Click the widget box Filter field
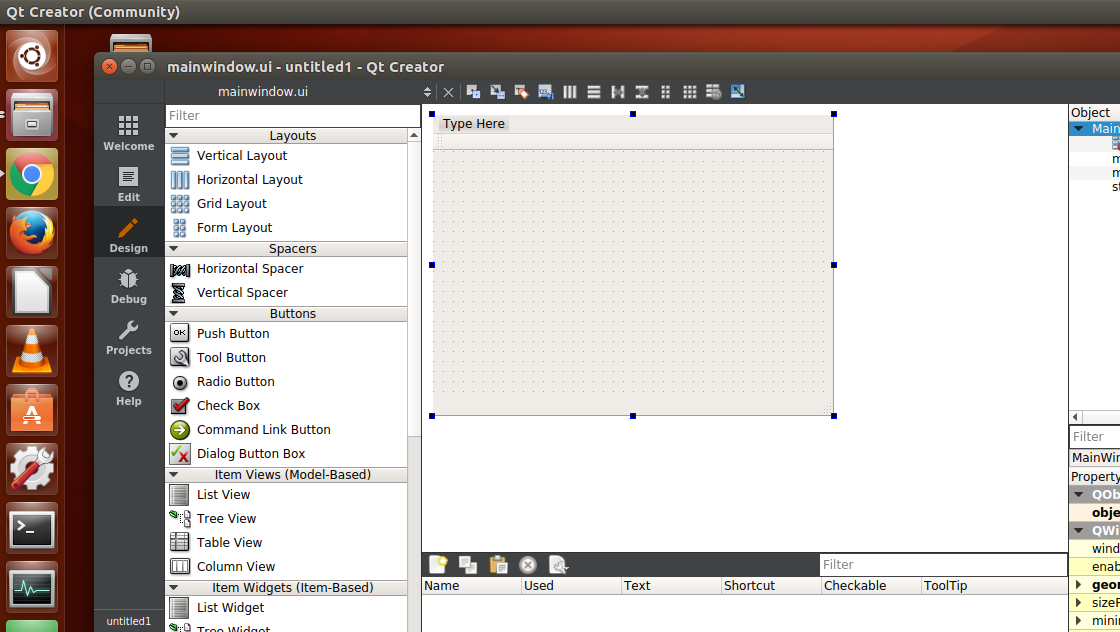Screen dimensions: 1120x632 point(286,115)
